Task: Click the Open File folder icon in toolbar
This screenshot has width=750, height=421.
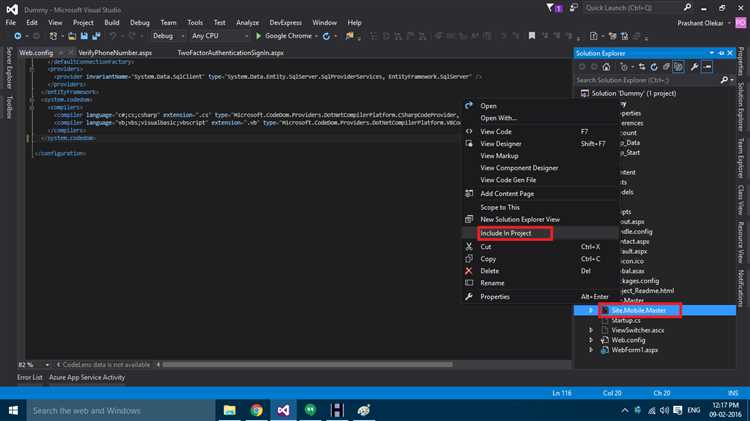Action: click(x=72, y=36)
